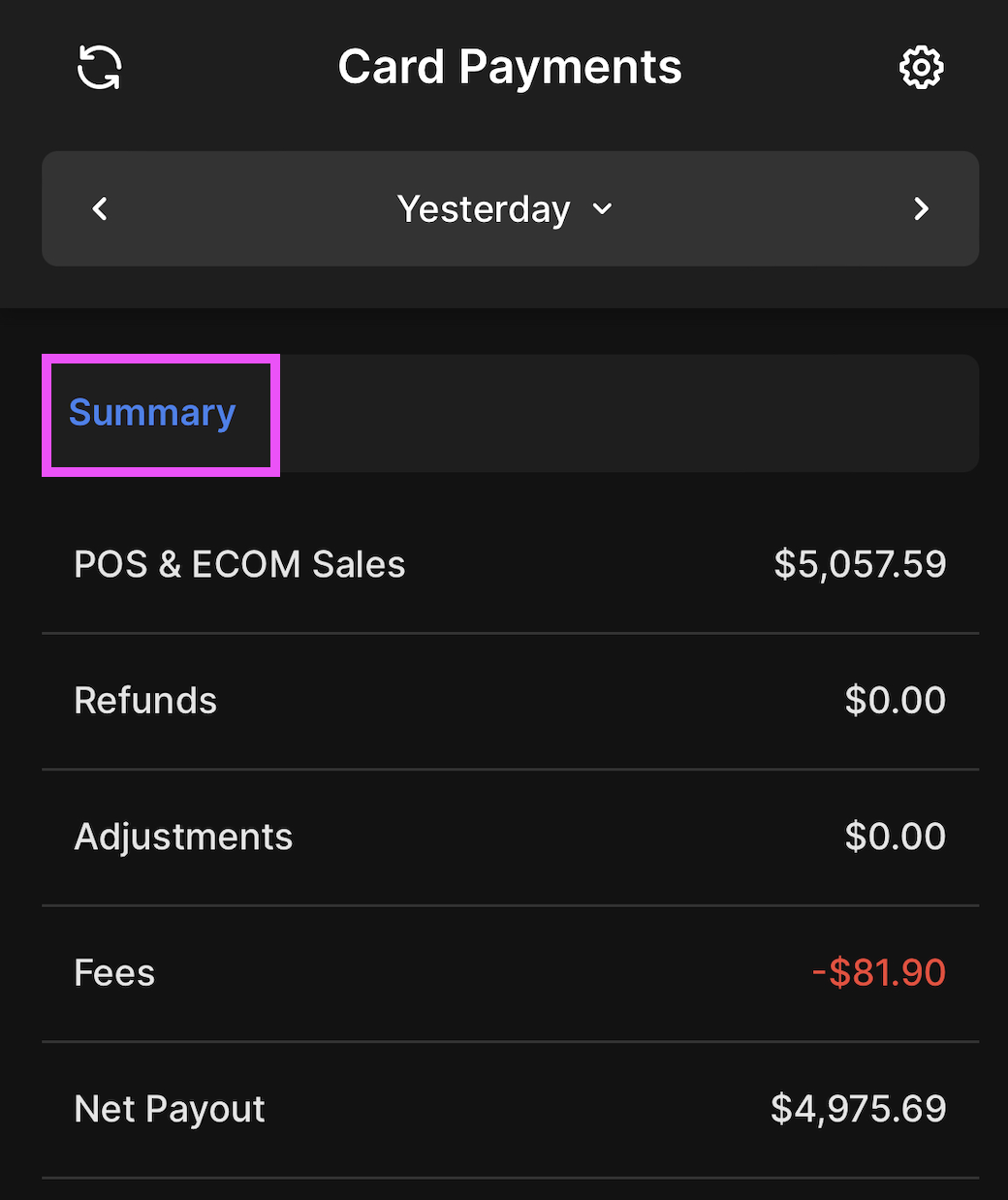Go to previous period with left arrow
The image size is (1008, 1200).
pyautogui.click(x=100, y=208)
